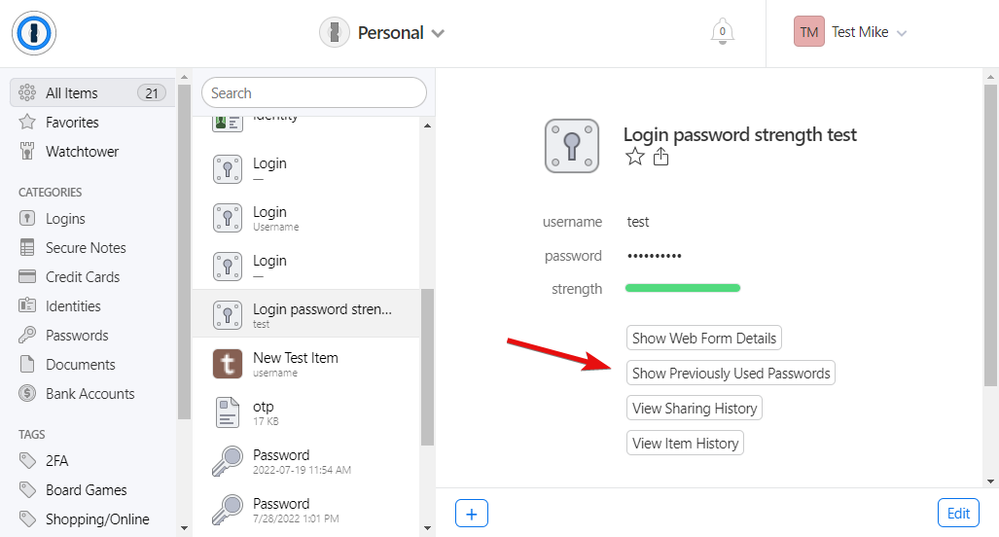The height and width of the screenshot is (537, 999).
Task: Select the Secure Notes category
Action: pyautogui.click(x=85, y=248)
